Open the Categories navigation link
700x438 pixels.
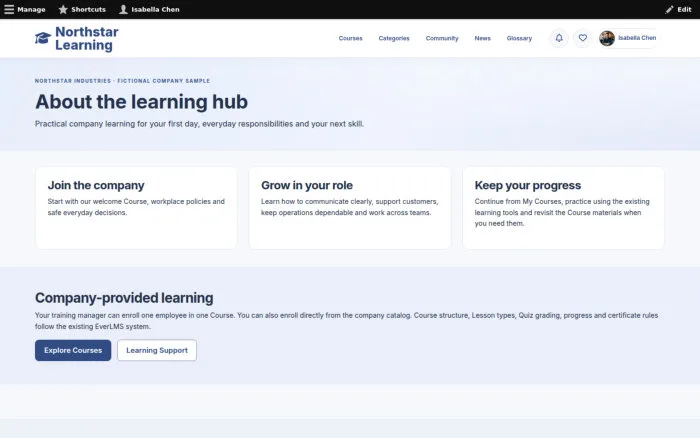(x=394, y=38)
